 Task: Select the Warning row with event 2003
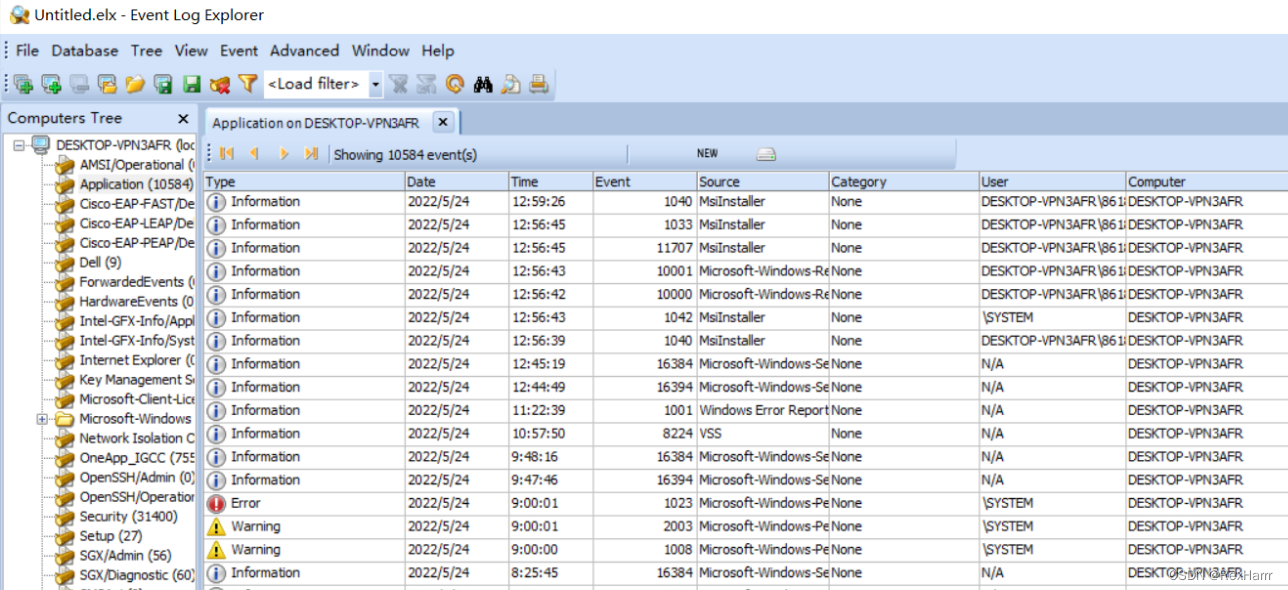(745, 526)
